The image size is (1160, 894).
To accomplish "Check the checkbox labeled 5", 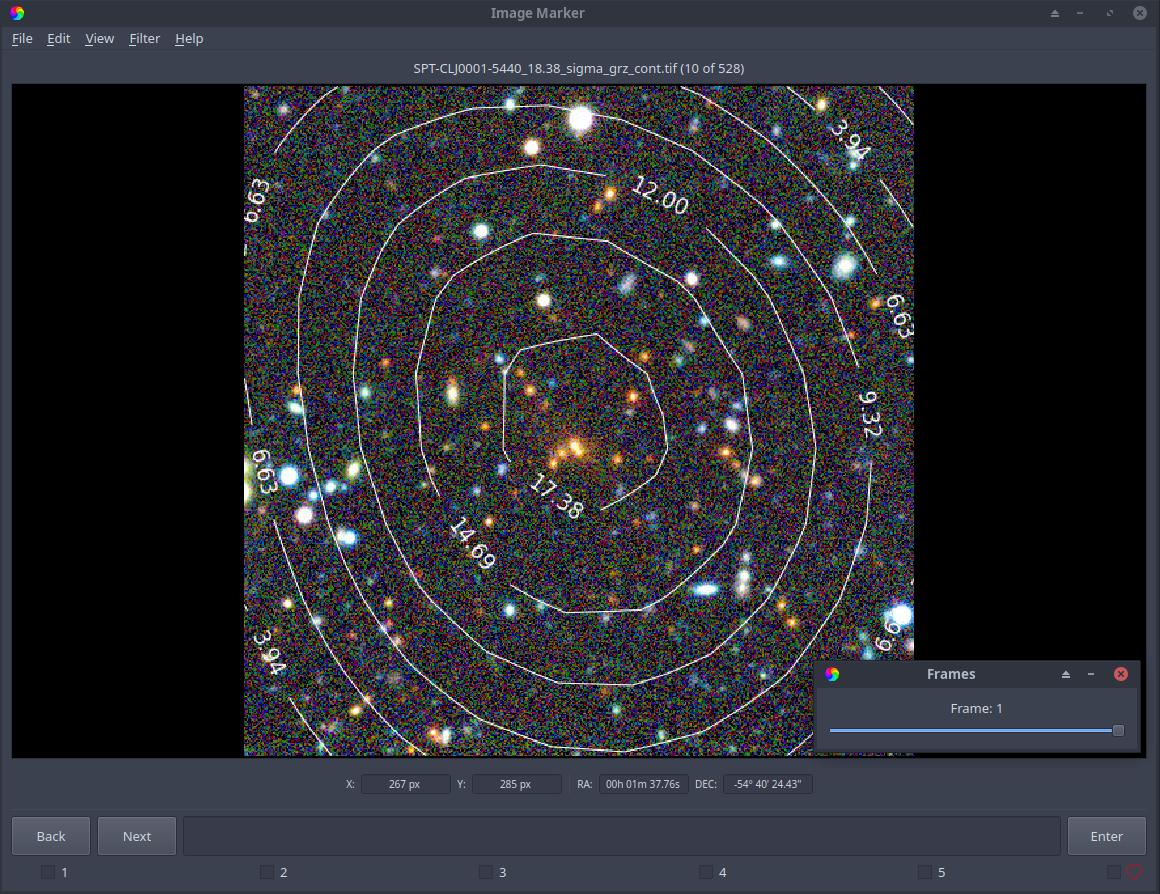I will pyautogui.click(x=925, y=873).
